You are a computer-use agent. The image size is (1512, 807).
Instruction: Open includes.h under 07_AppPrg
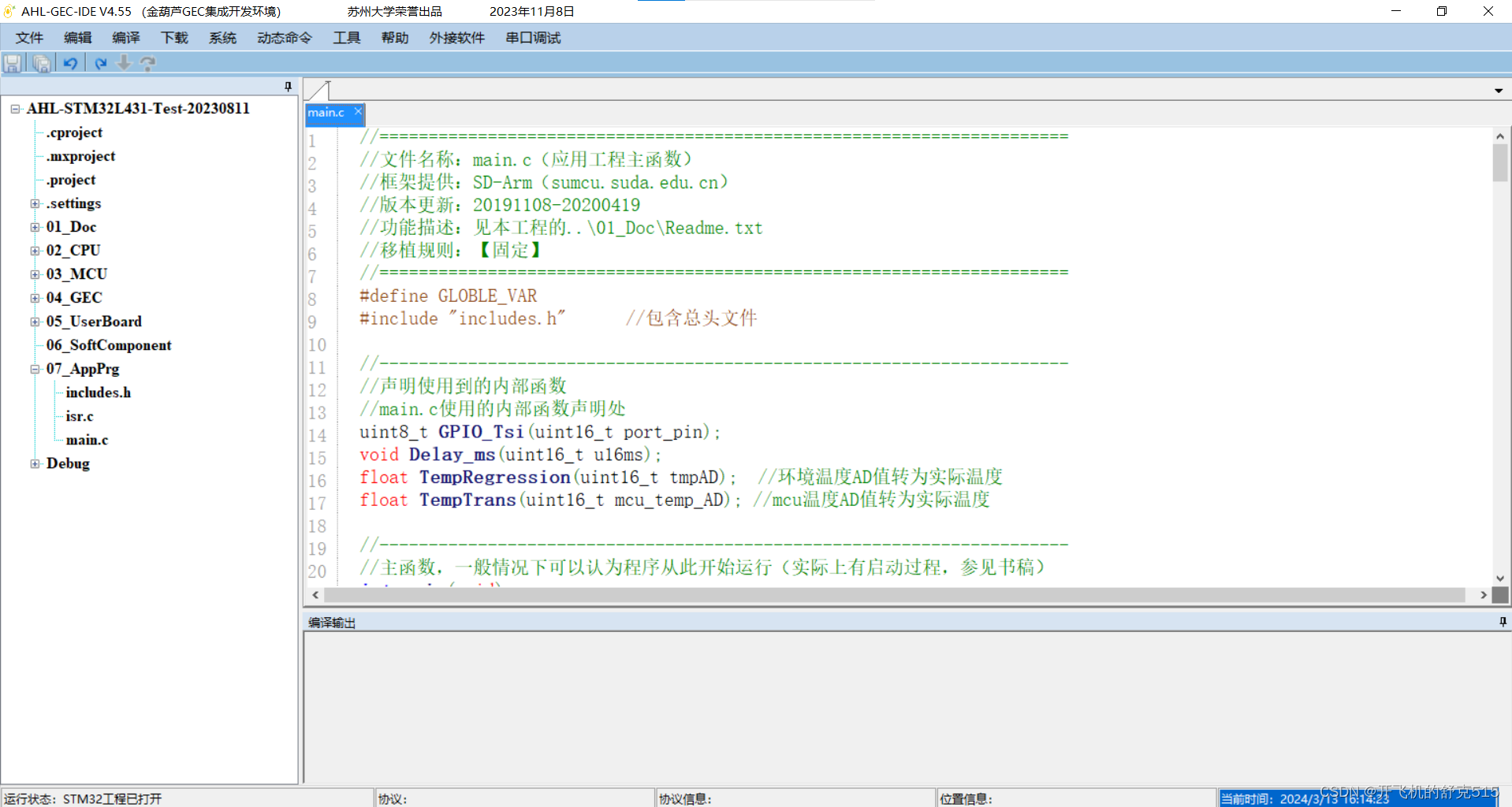pyautogui.click(x=98, y=392)
